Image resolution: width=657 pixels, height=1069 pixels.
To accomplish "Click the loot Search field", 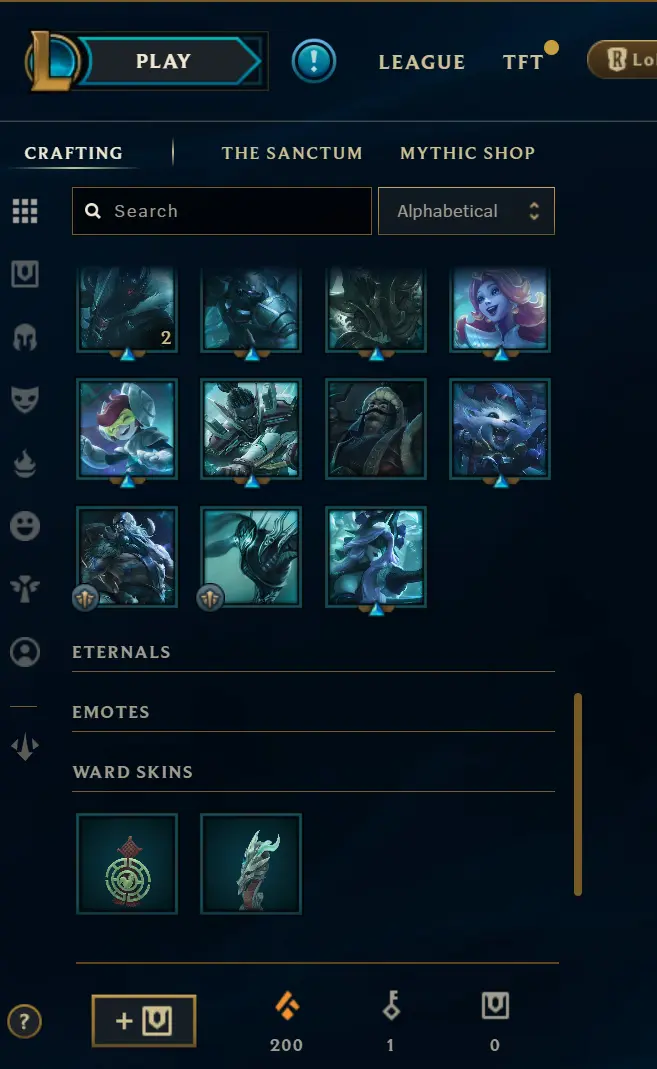I will pos(221,211).
